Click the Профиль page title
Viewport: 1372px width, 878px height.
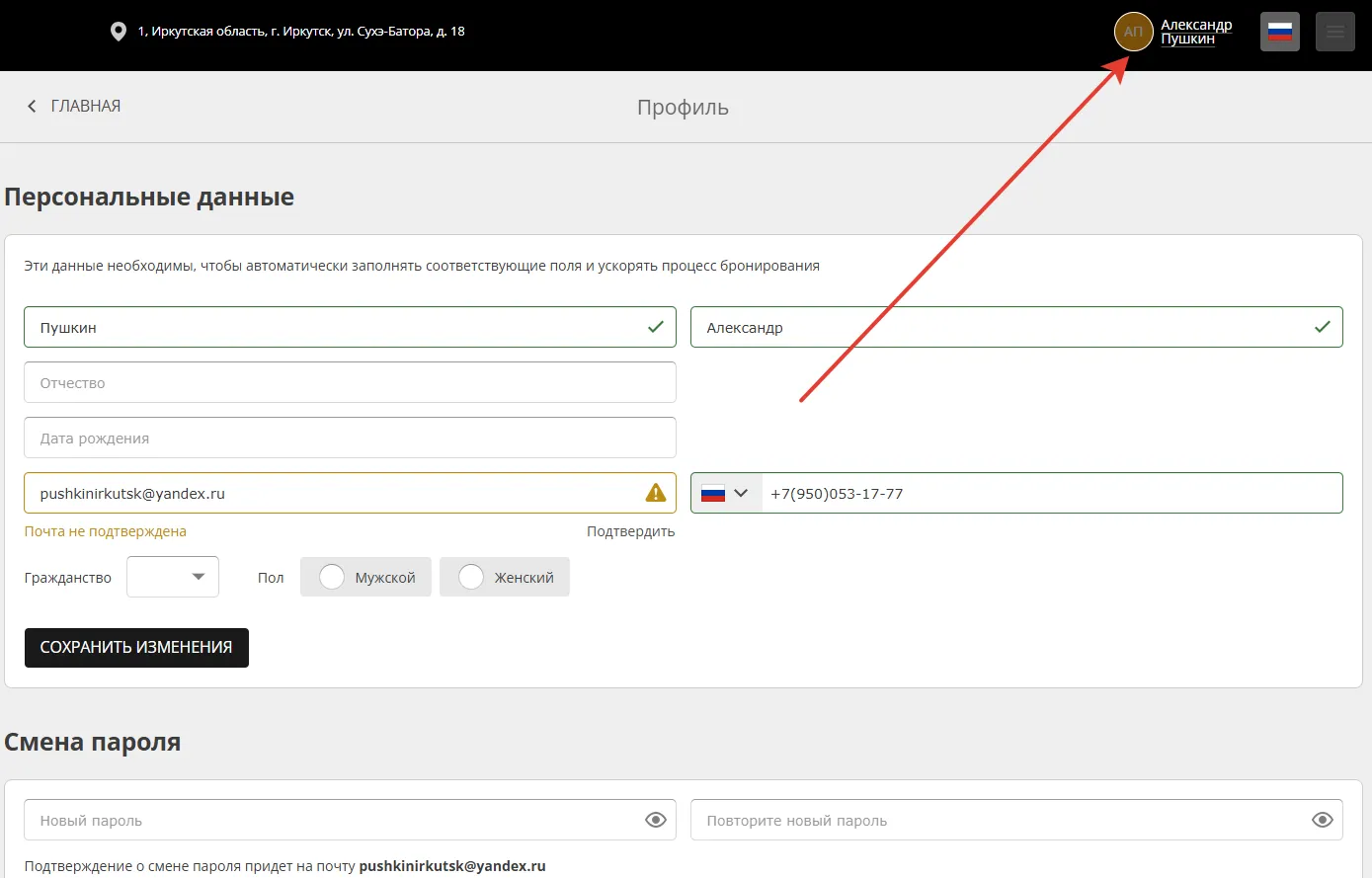point(683,107)
